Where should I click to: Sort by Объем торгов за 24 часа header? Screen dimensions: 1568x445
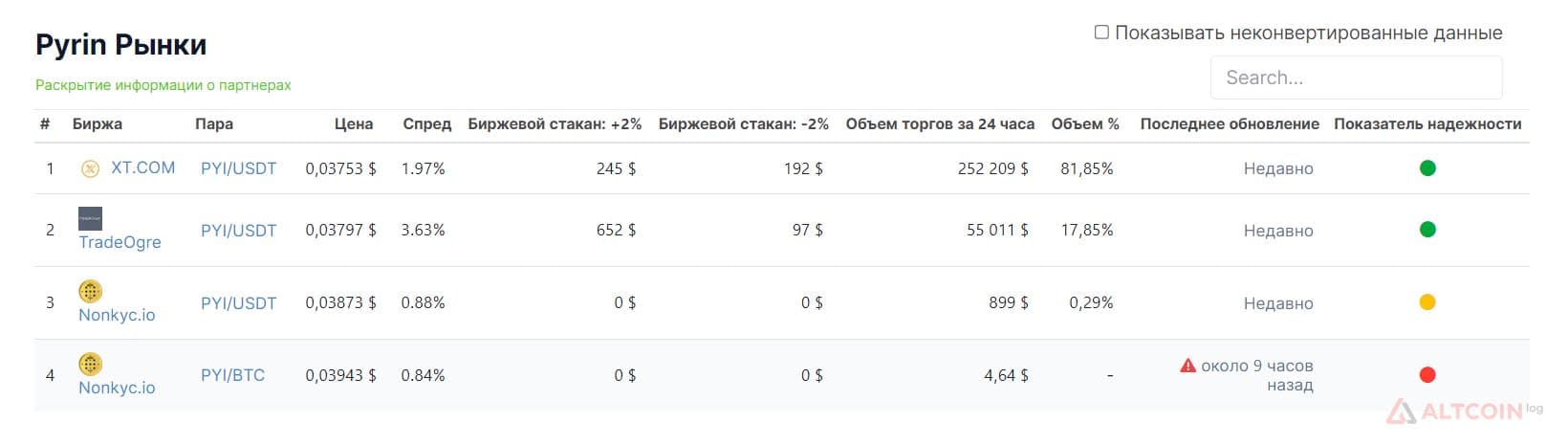940,123
